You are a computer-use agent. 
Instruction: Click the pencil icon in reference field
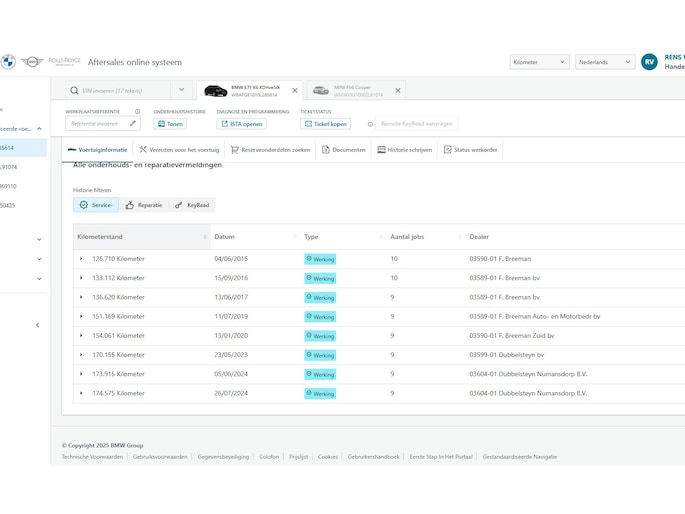tap(133, 124)
